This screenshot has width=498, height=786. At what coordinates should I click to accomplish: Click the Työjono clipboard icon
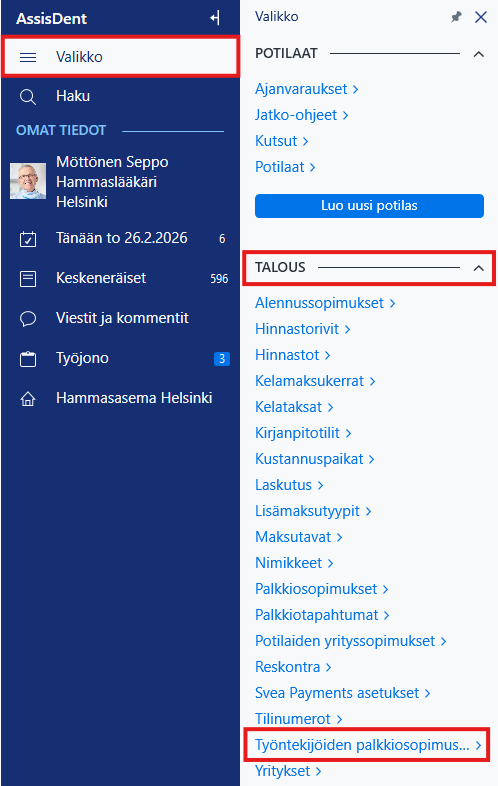pyautogui.click(x=28, y=359)
